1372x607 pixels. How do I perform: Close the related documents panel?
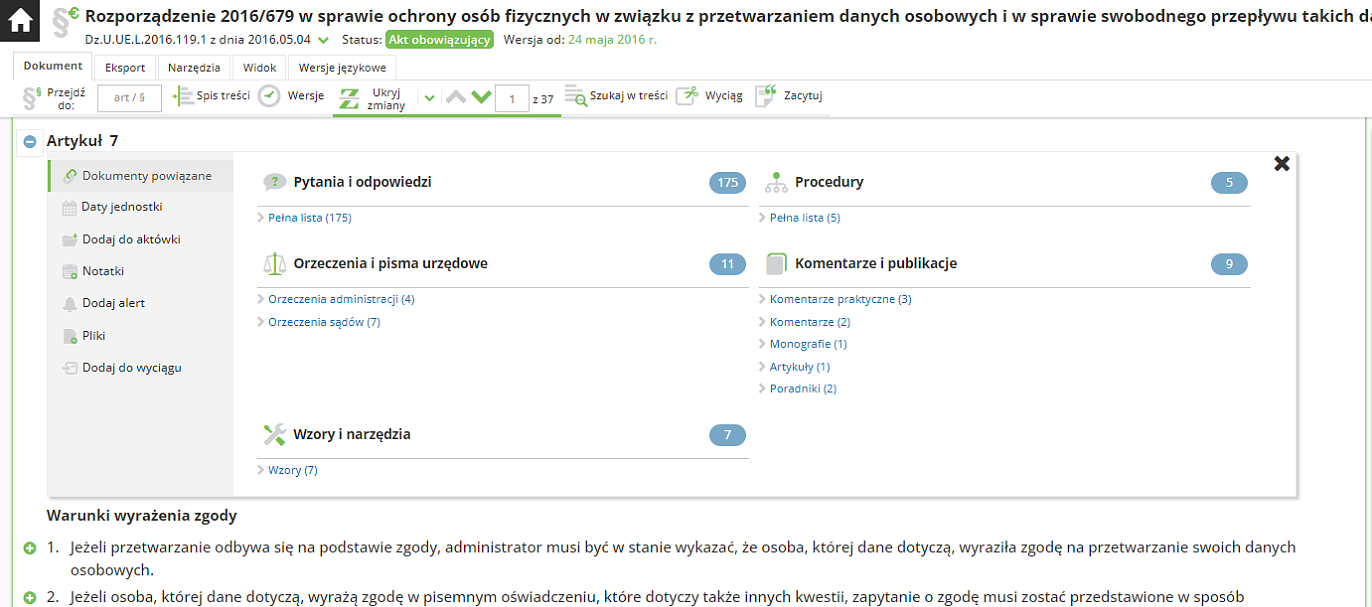coord(1281,163)
